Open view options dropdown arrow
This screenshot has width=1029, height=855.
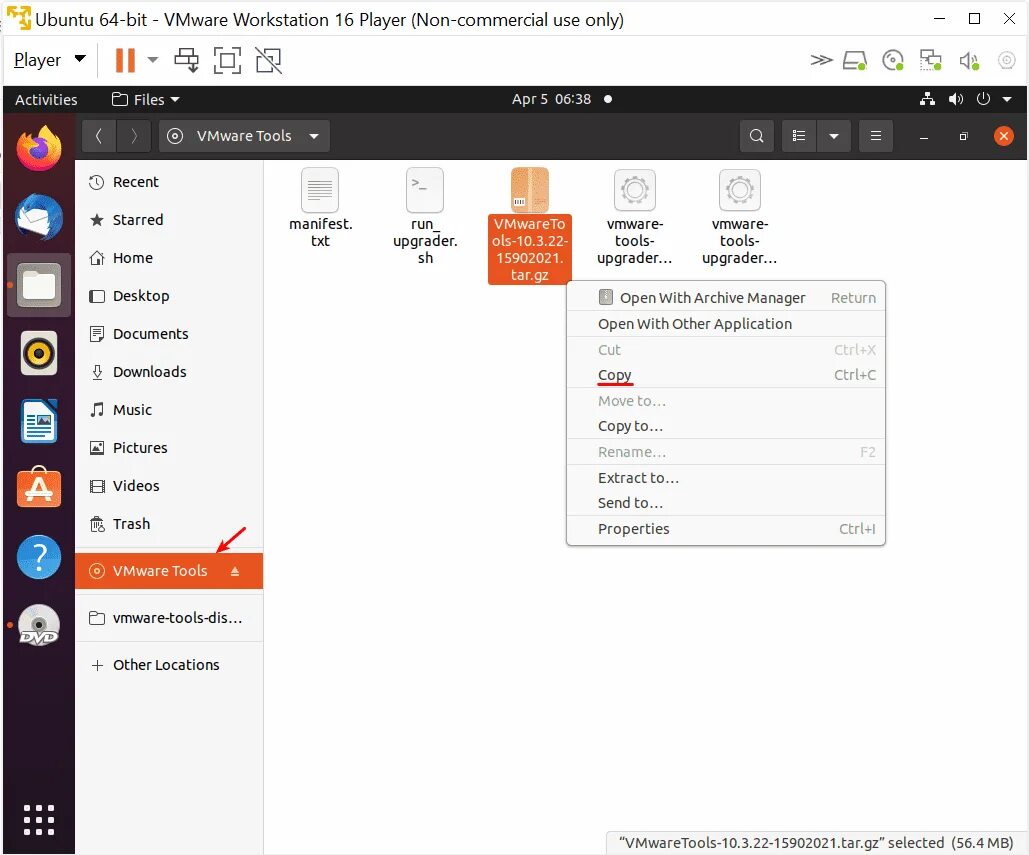pyautogui.click(x=833, y=136)
